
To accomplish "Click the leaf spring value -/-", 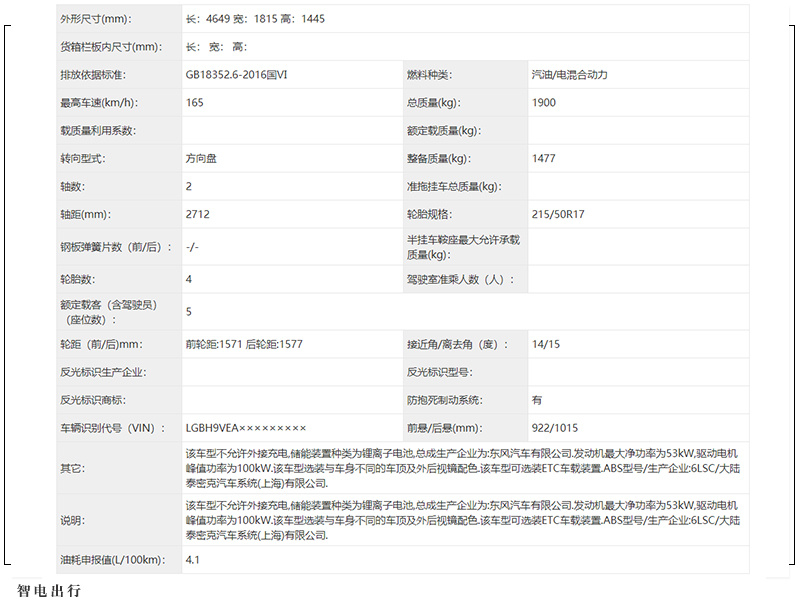I will pos(192,247).
